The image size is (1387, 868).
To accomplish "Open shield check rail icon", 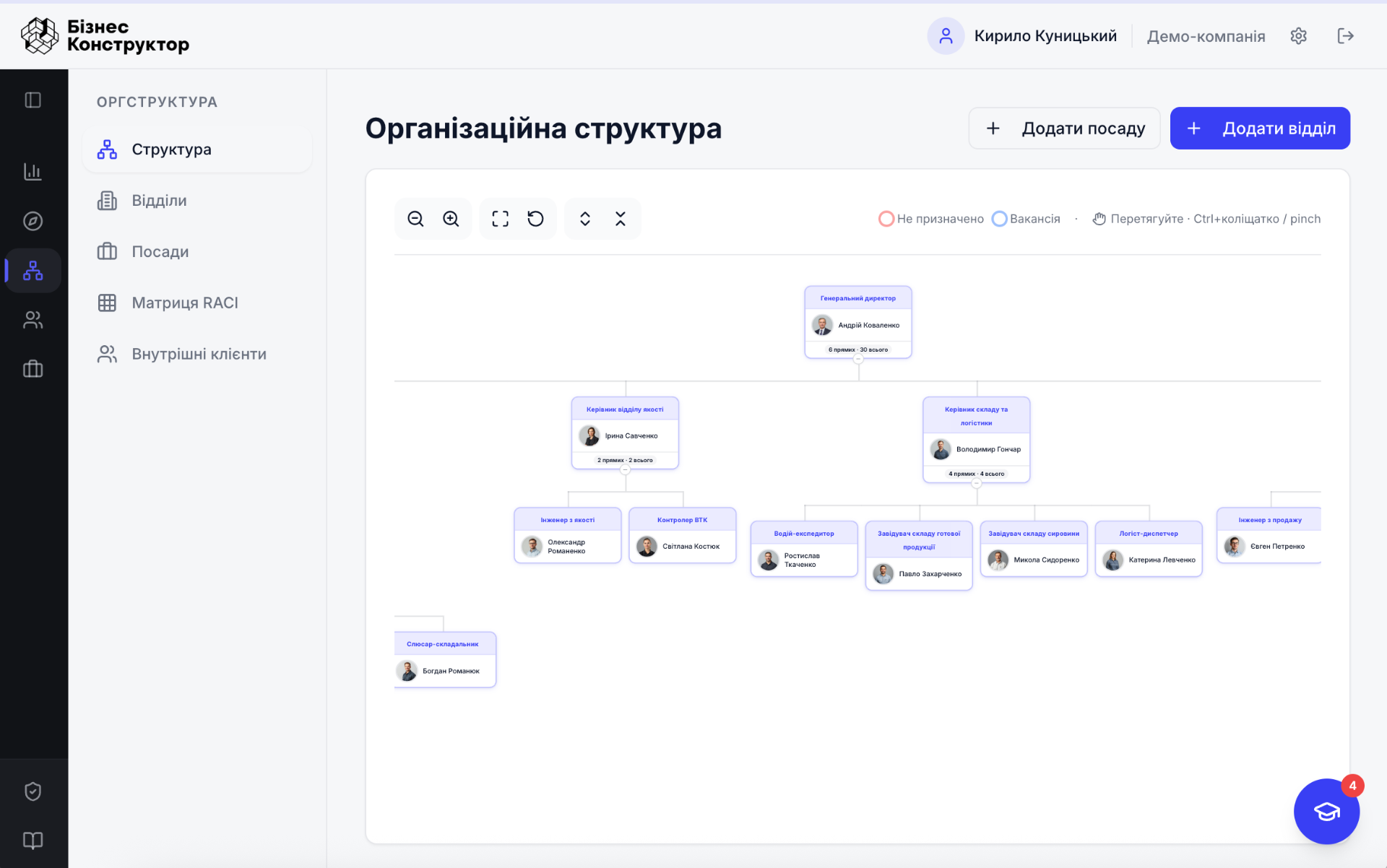I will tap(33, 791).
